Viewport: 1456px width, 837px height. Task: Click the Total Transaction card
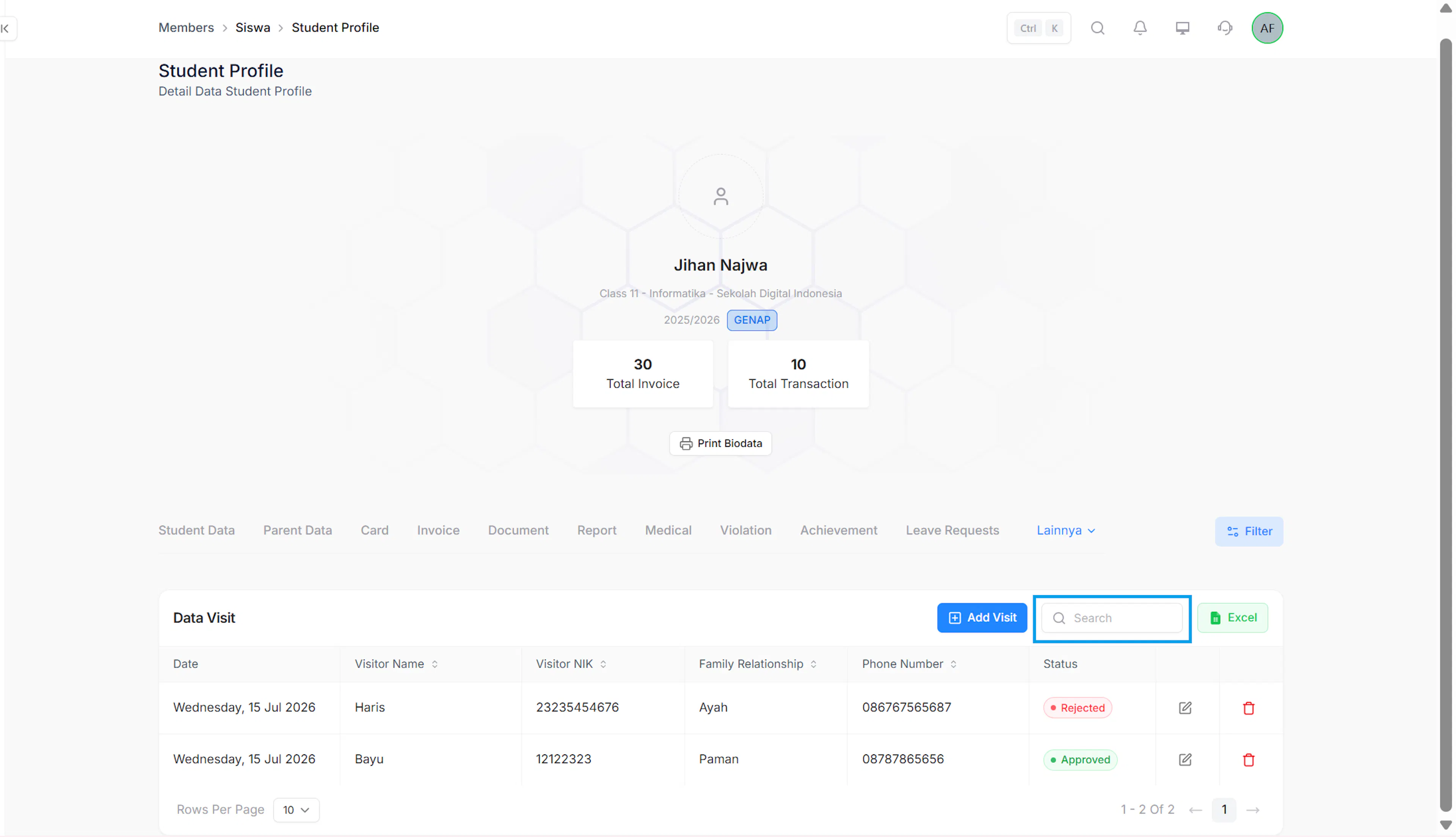pos(798,374)
